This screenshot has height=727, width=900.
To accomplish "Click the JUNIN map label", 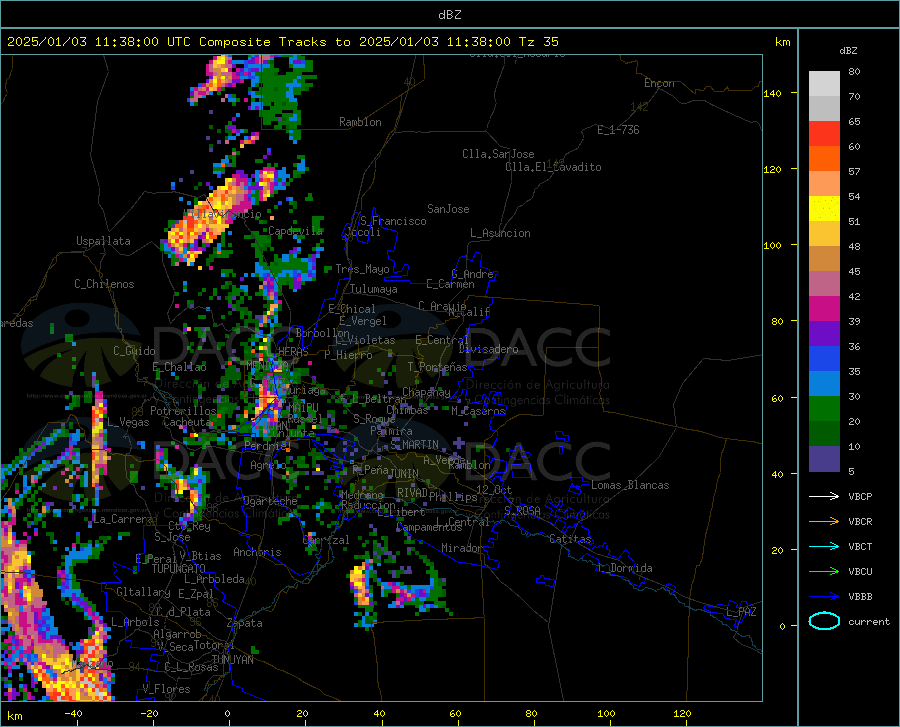I will click(x=404, y=473).
